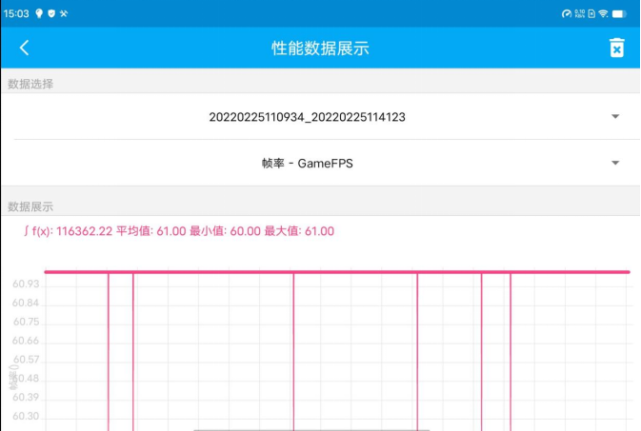Tap the speedometer icon in status bar

click(x=567, y=13)
